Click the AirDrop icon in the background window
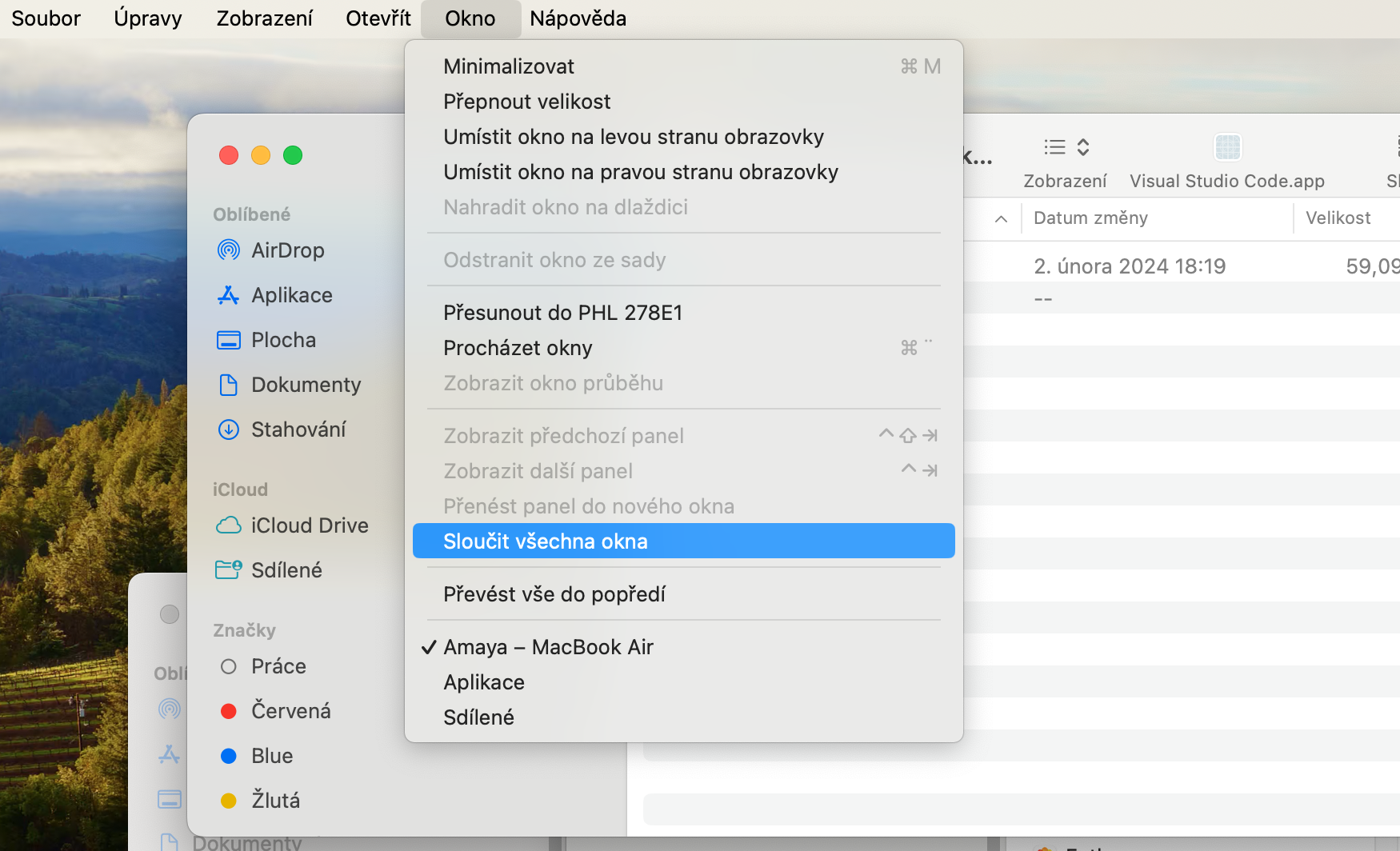The width and height of the screenshot is (1400, 851). 170,709
